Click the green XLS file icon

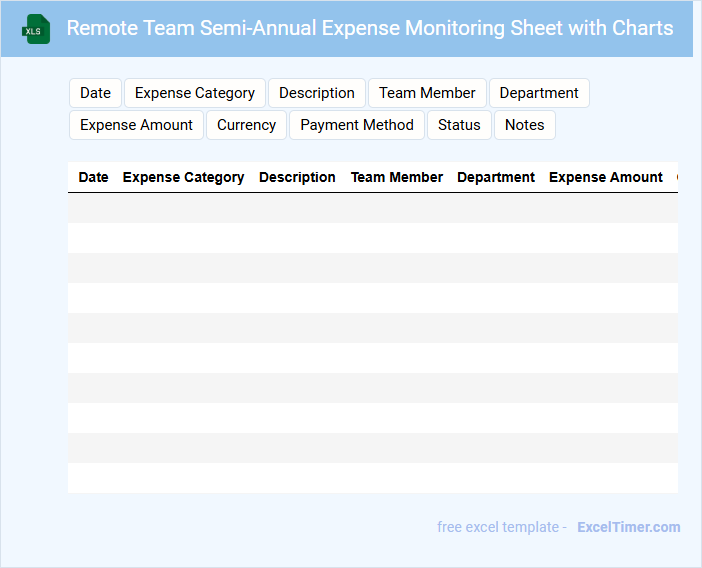(37, 29)
